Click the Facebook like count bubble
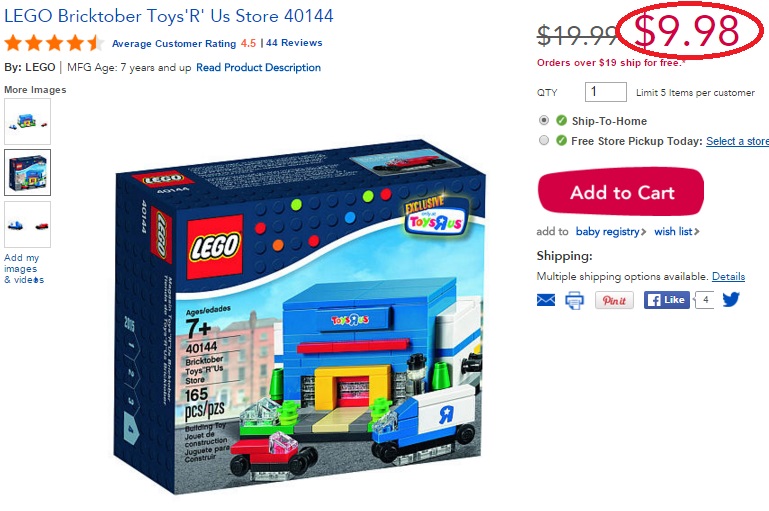Screen dimensions: 769x511 coord(705,300)
